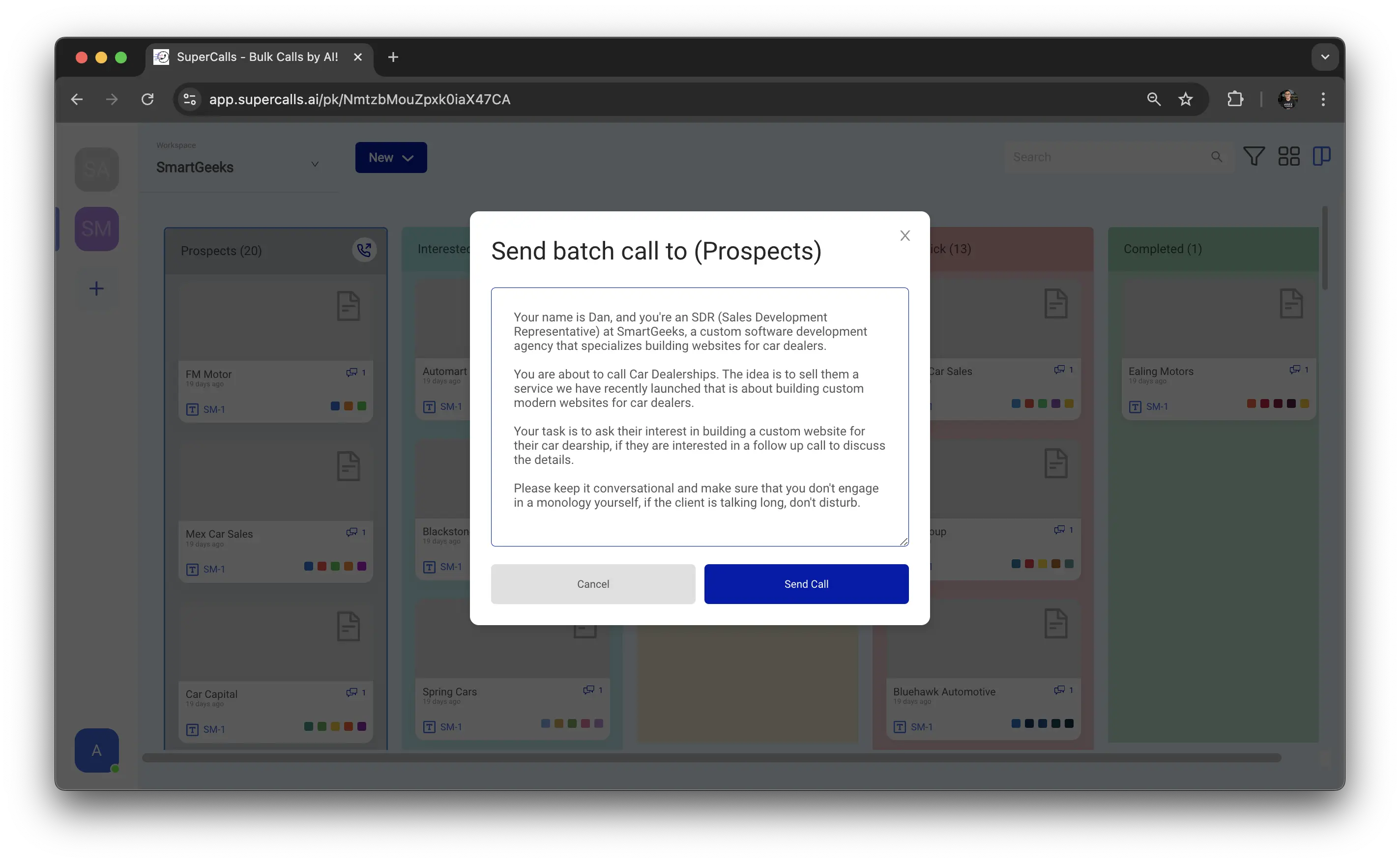The width and height of the screenshot is (1400, 863).
Task: Expand the SmartGeeks workspace dropdown
Action: (315, 164)
